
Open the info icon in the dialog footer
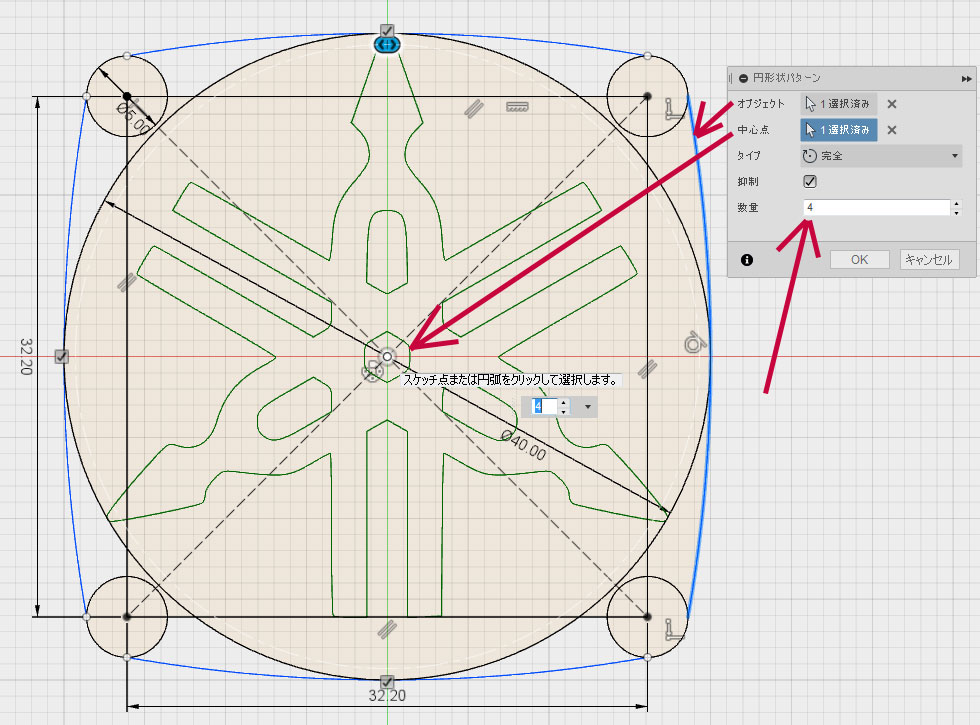click(746, 259)
